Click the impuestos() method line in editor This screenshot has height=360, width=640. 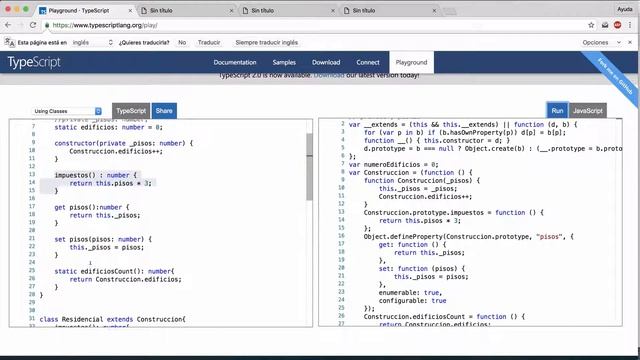tap(96, 175)
